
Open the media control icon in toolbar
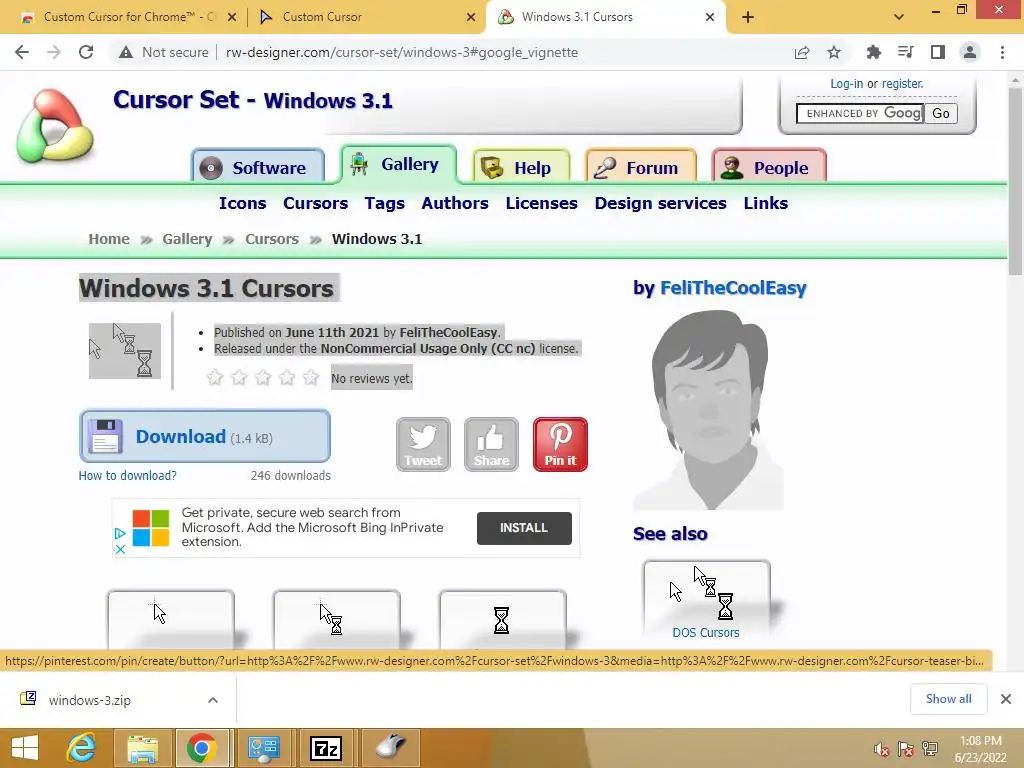tap(905, 52)
